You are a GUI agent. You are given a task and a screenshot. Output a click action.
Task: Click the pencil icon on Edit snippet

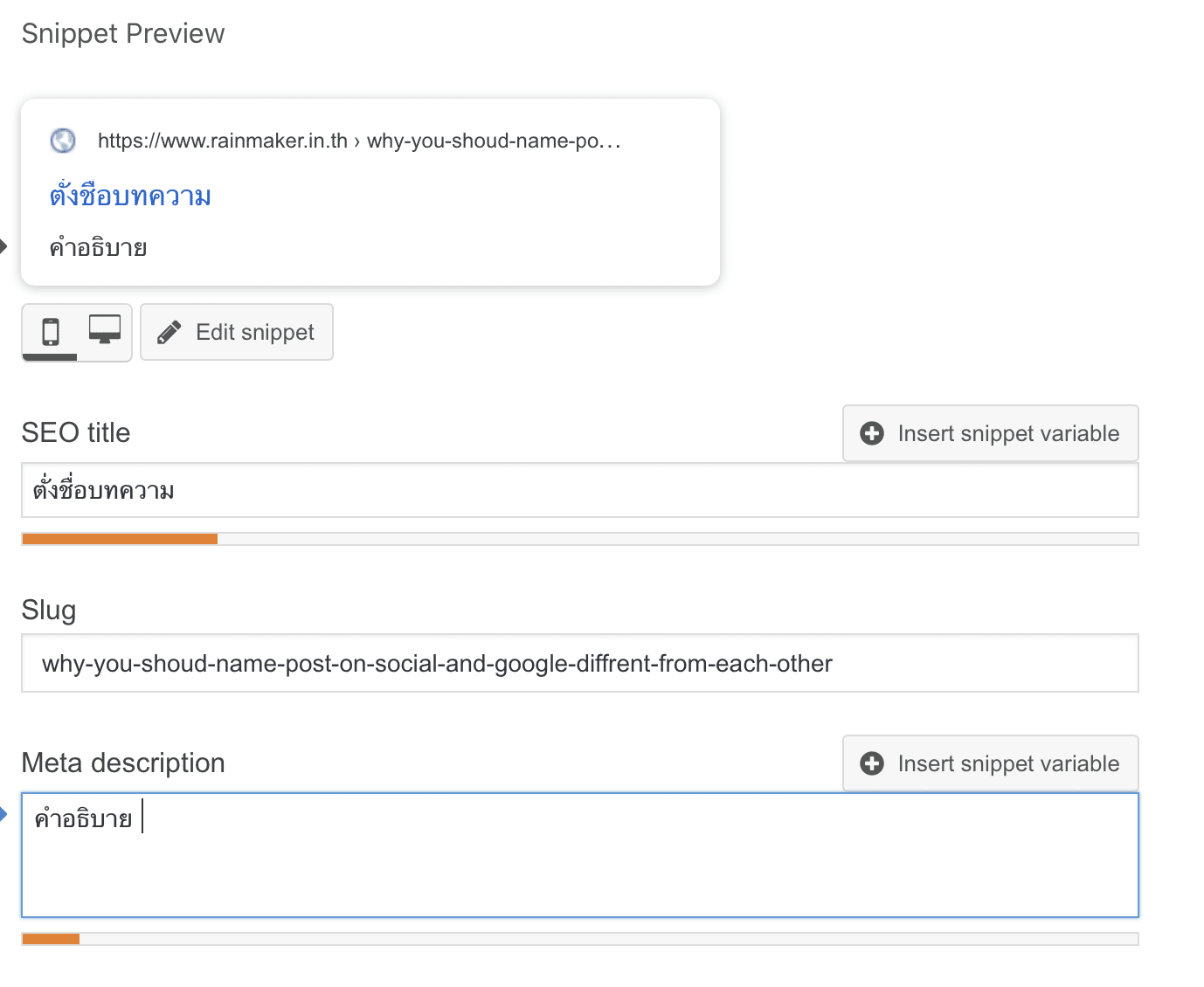point(170,333)
